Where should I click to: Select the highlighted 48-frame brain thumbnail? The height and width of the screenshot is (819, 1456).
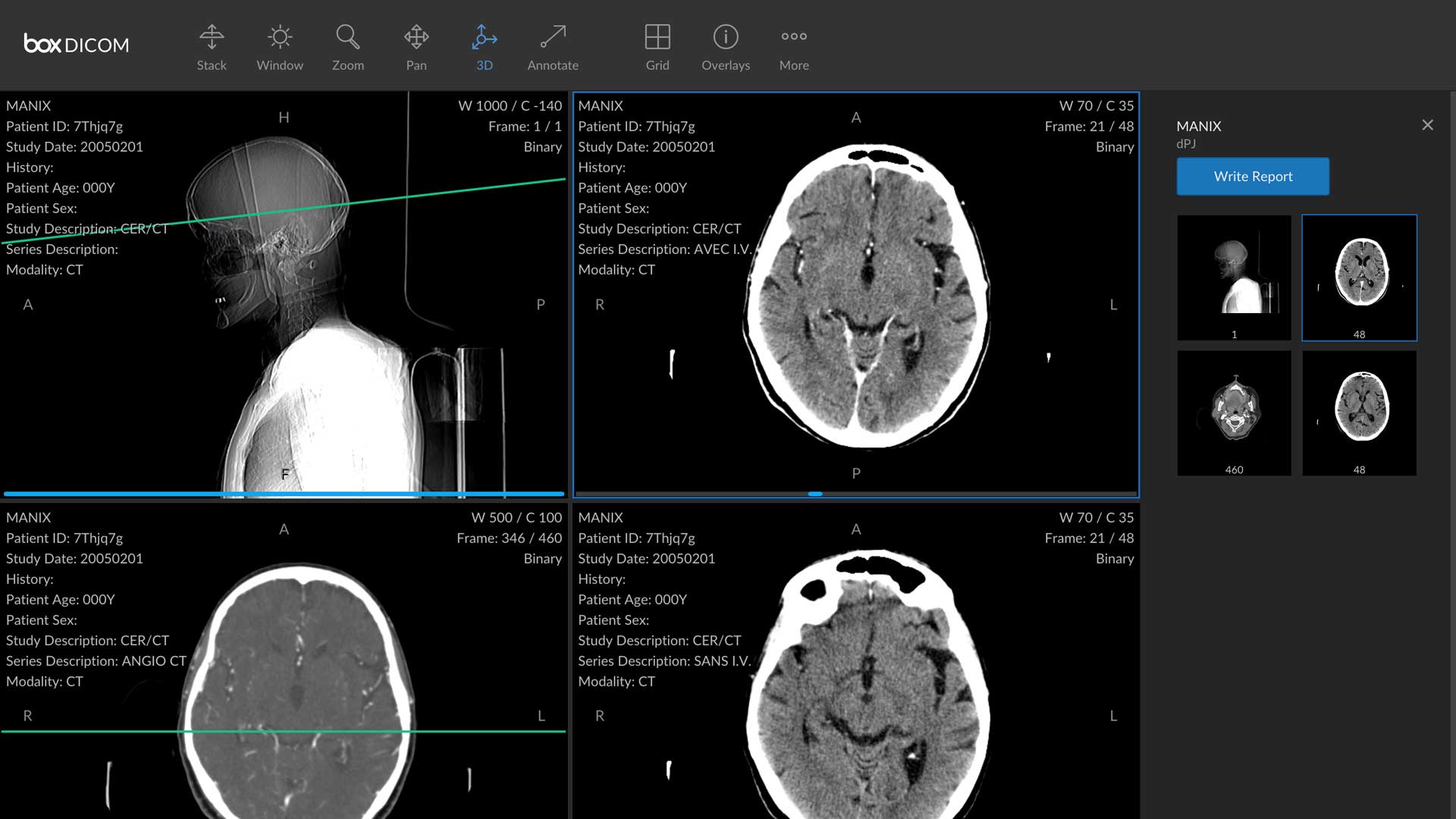(x=1359, y=278)
